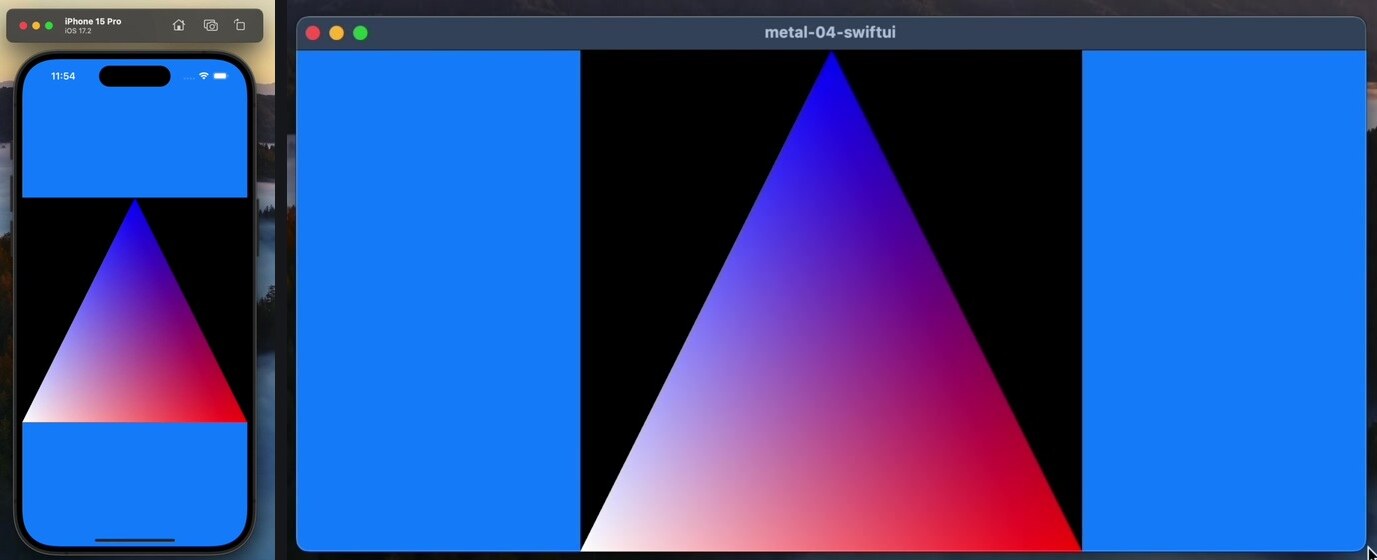Screen dimensions: 1377x560
Task: Click the iPhone 15 Pro simulator title
Action: (x=93, y=21)
